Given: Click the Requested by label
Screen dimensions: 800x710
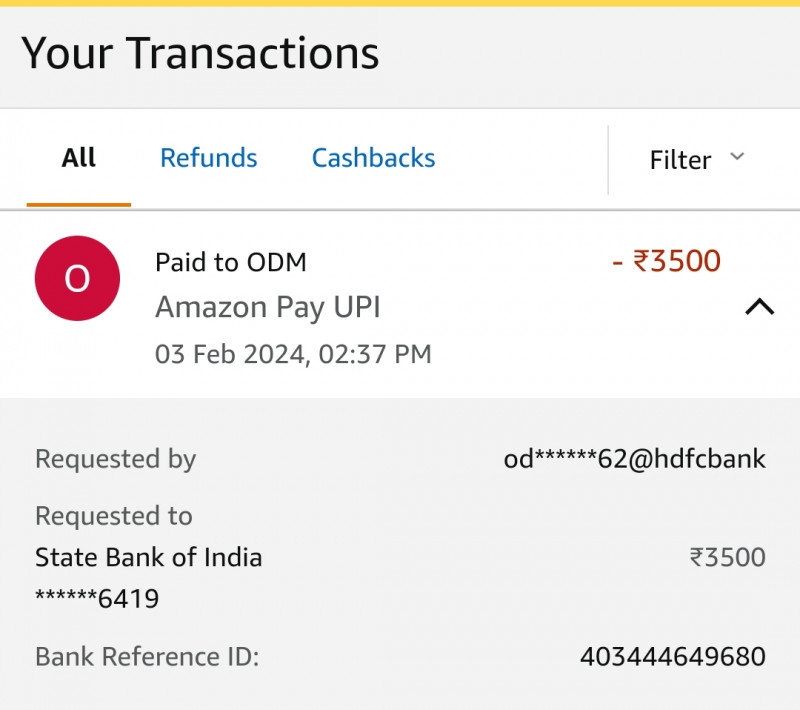Looking at the screenshot, I should [115, 459].
